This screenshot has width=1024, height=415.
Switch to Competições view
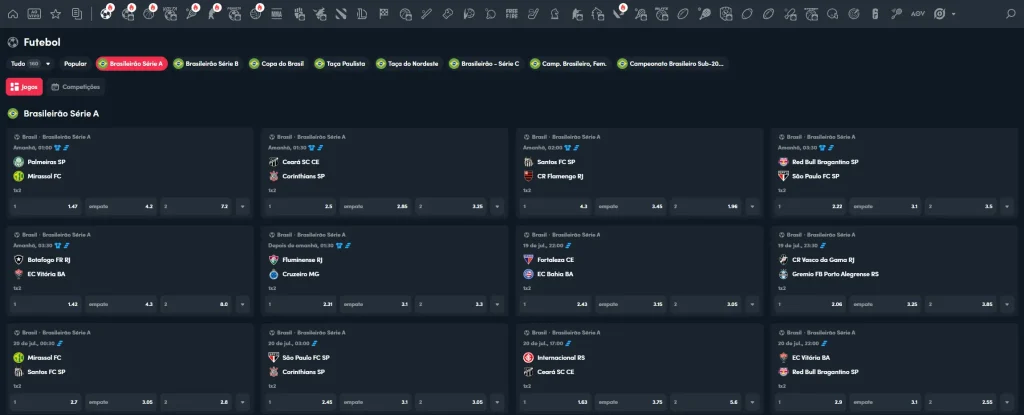click(76, 87)
